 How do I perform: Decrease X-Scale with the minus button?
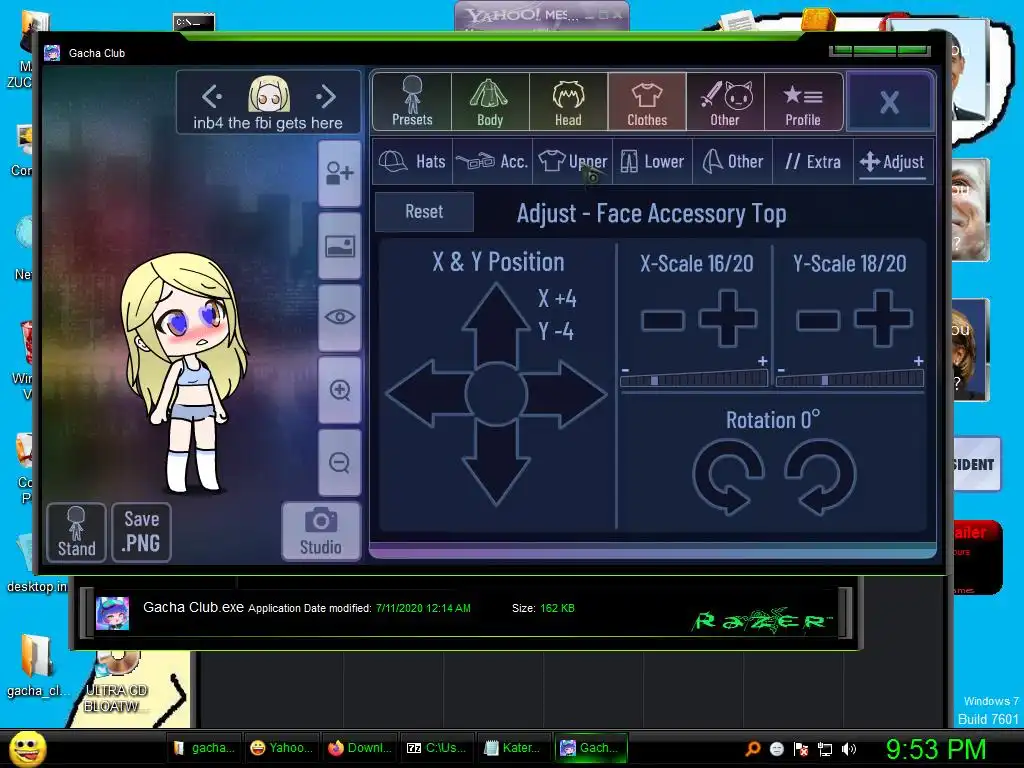pos(663,320)
